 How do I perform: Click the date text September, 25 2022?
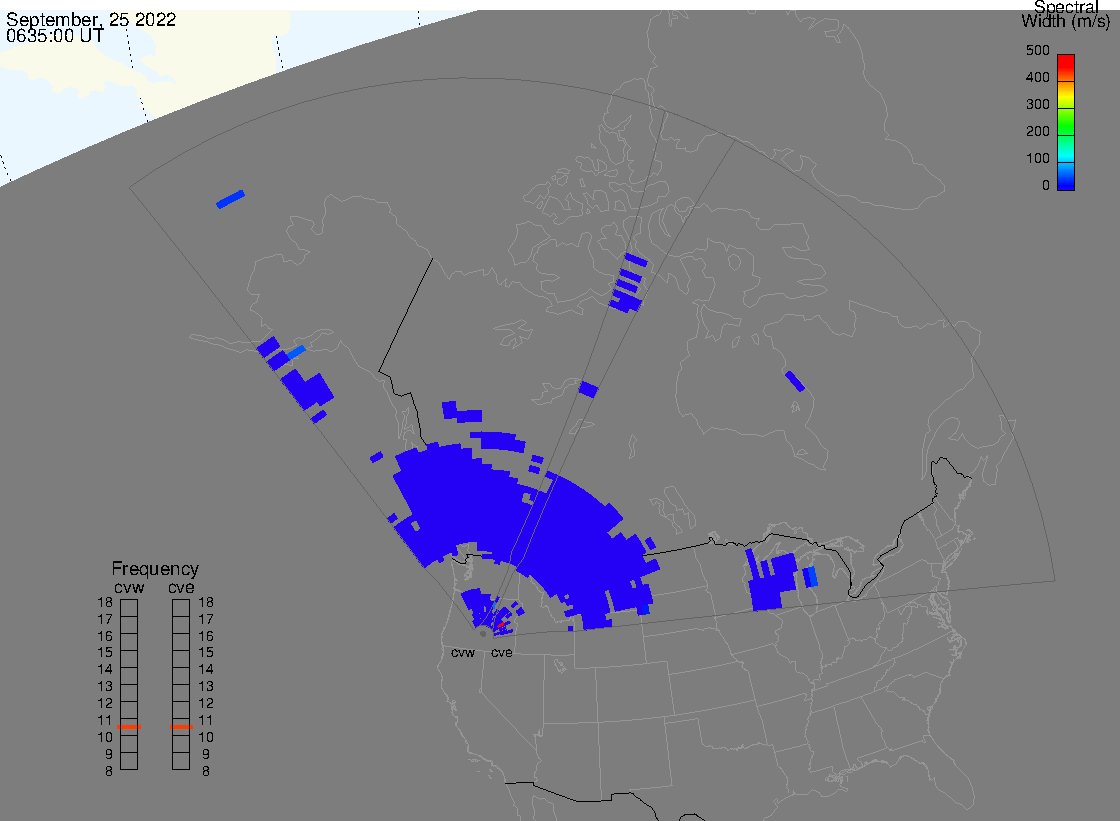point(91,19)
